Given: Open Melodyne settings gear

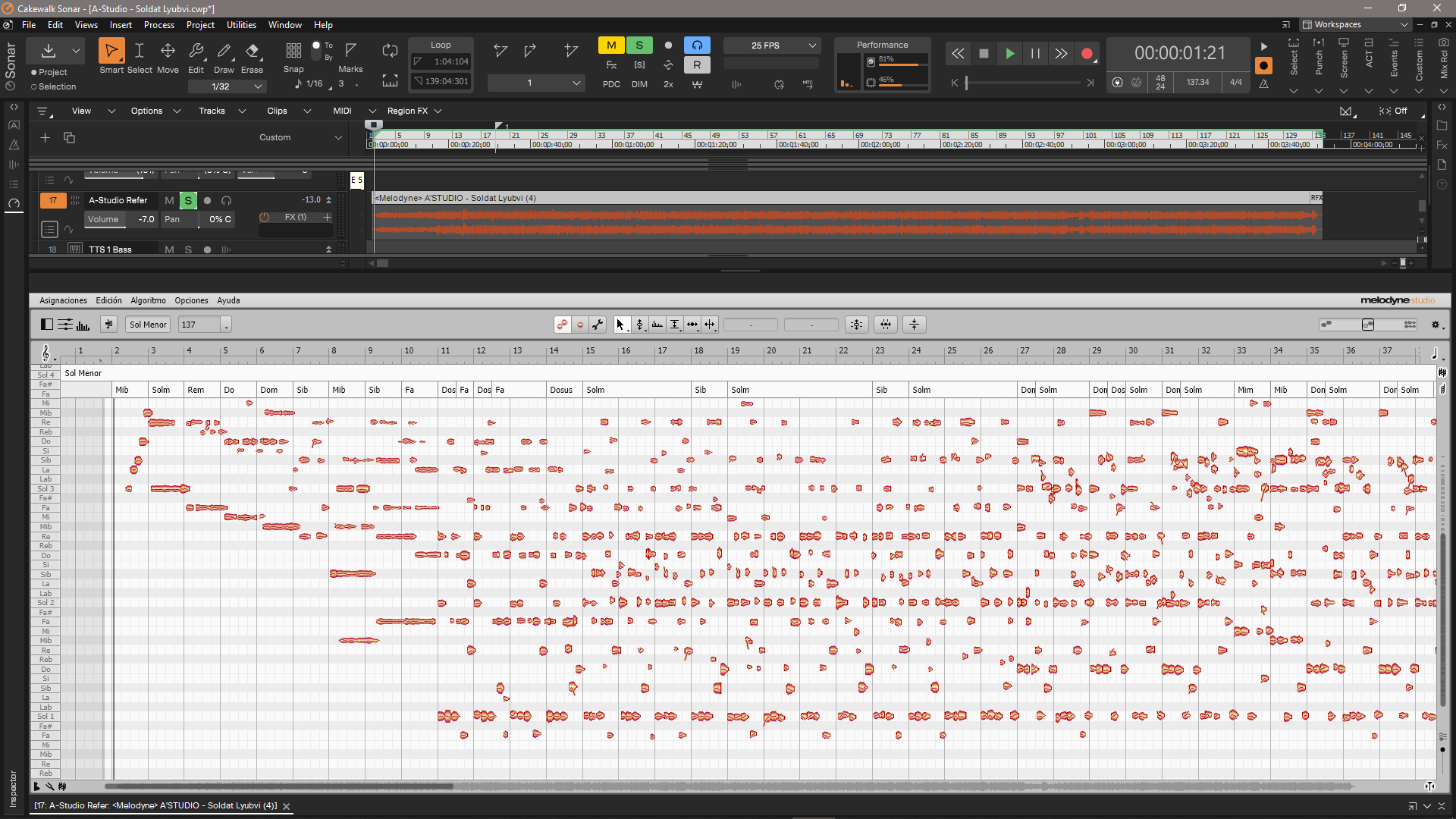Looking at the screenshot, I should (x=1435, y=325).
